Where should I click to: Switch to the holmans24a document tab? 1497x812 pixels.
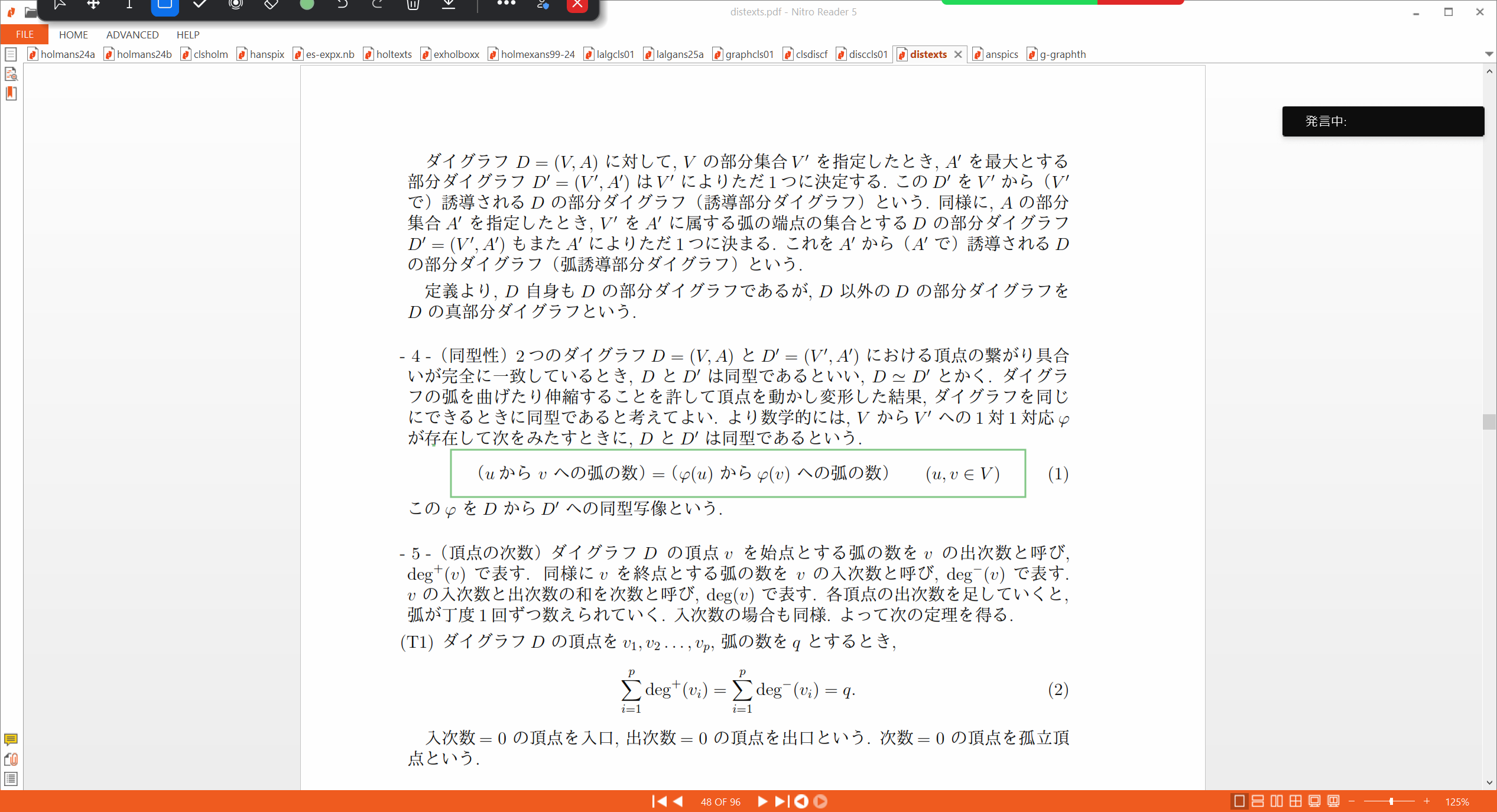click(x=61, y=54)
